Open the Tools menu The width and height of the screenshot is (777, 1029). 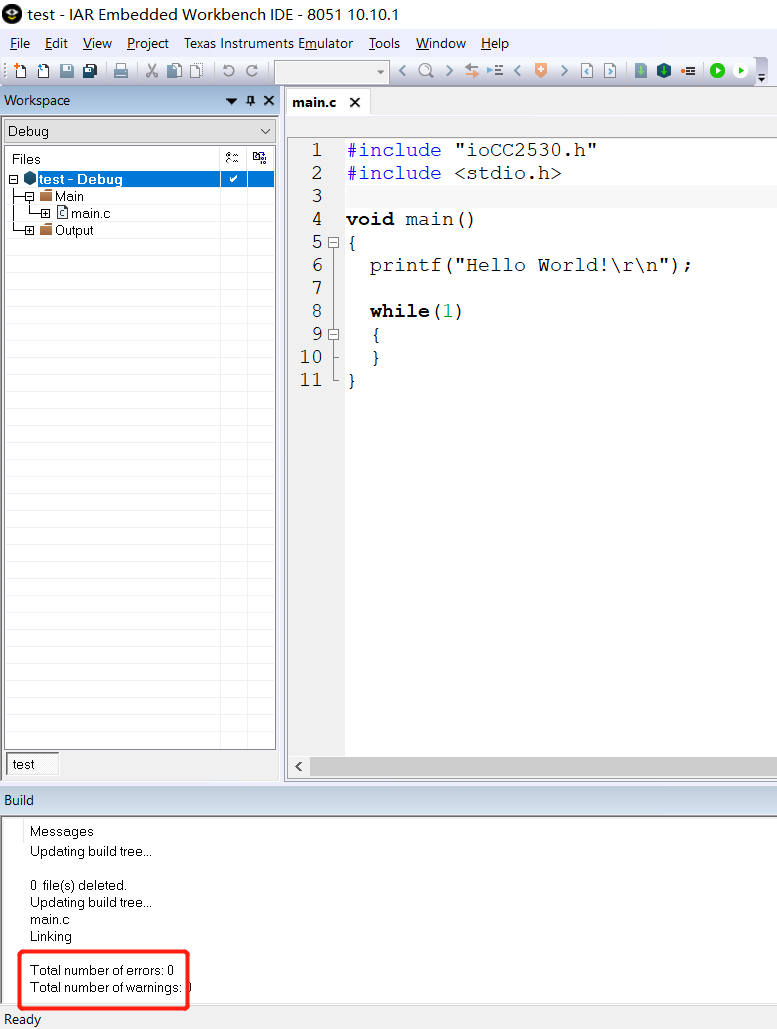(384, 43)
